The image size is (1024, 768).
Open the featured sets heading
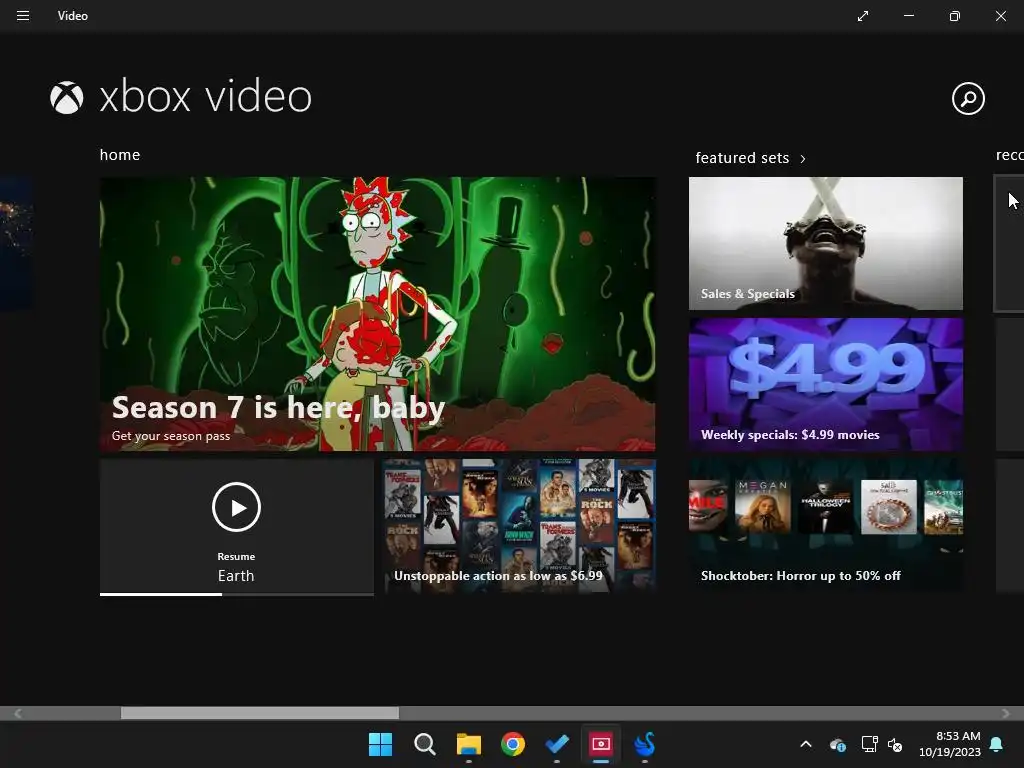742,158
